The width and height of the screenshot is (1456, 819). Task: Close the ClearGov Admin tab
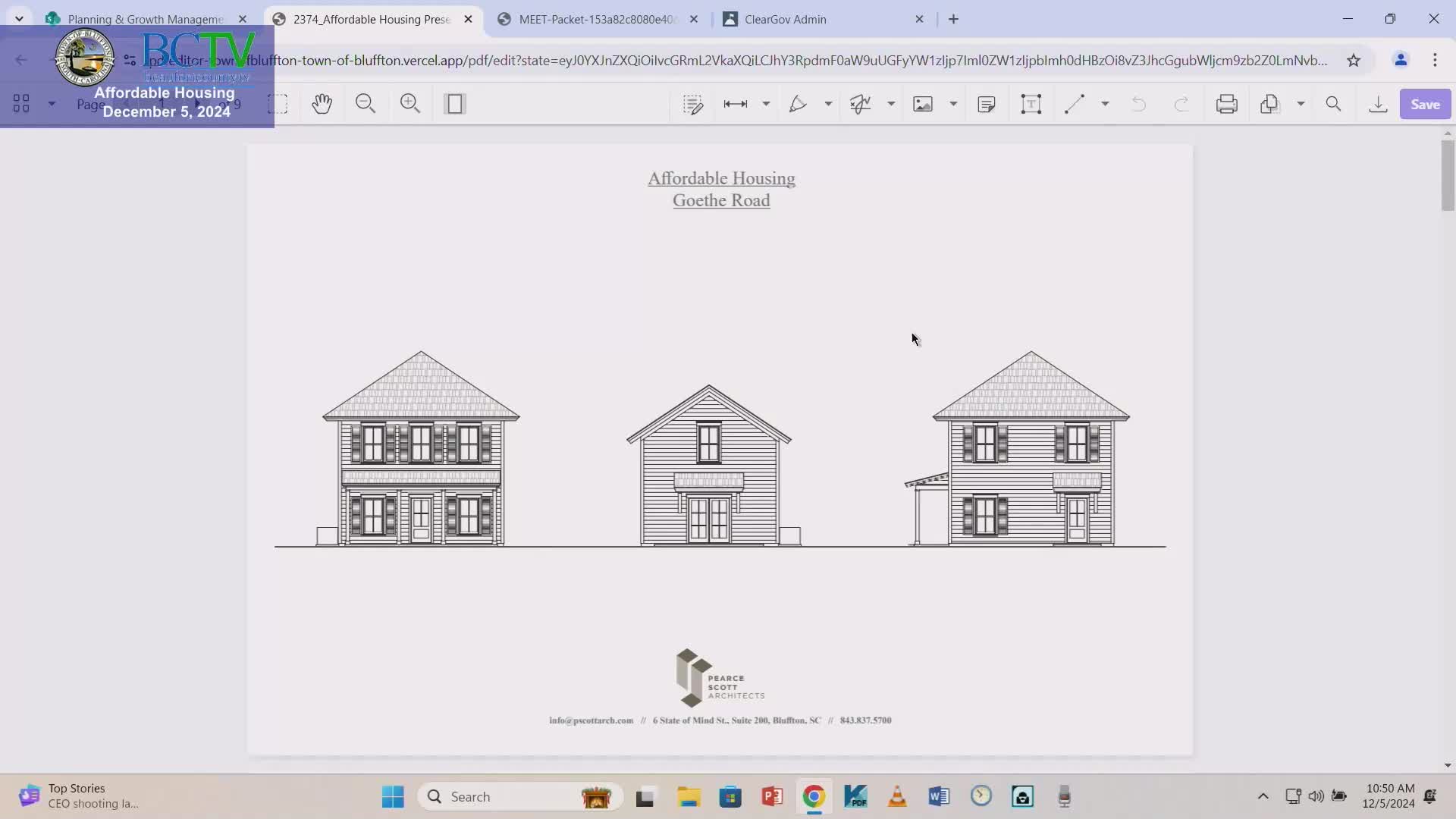(x=919, y=19)
